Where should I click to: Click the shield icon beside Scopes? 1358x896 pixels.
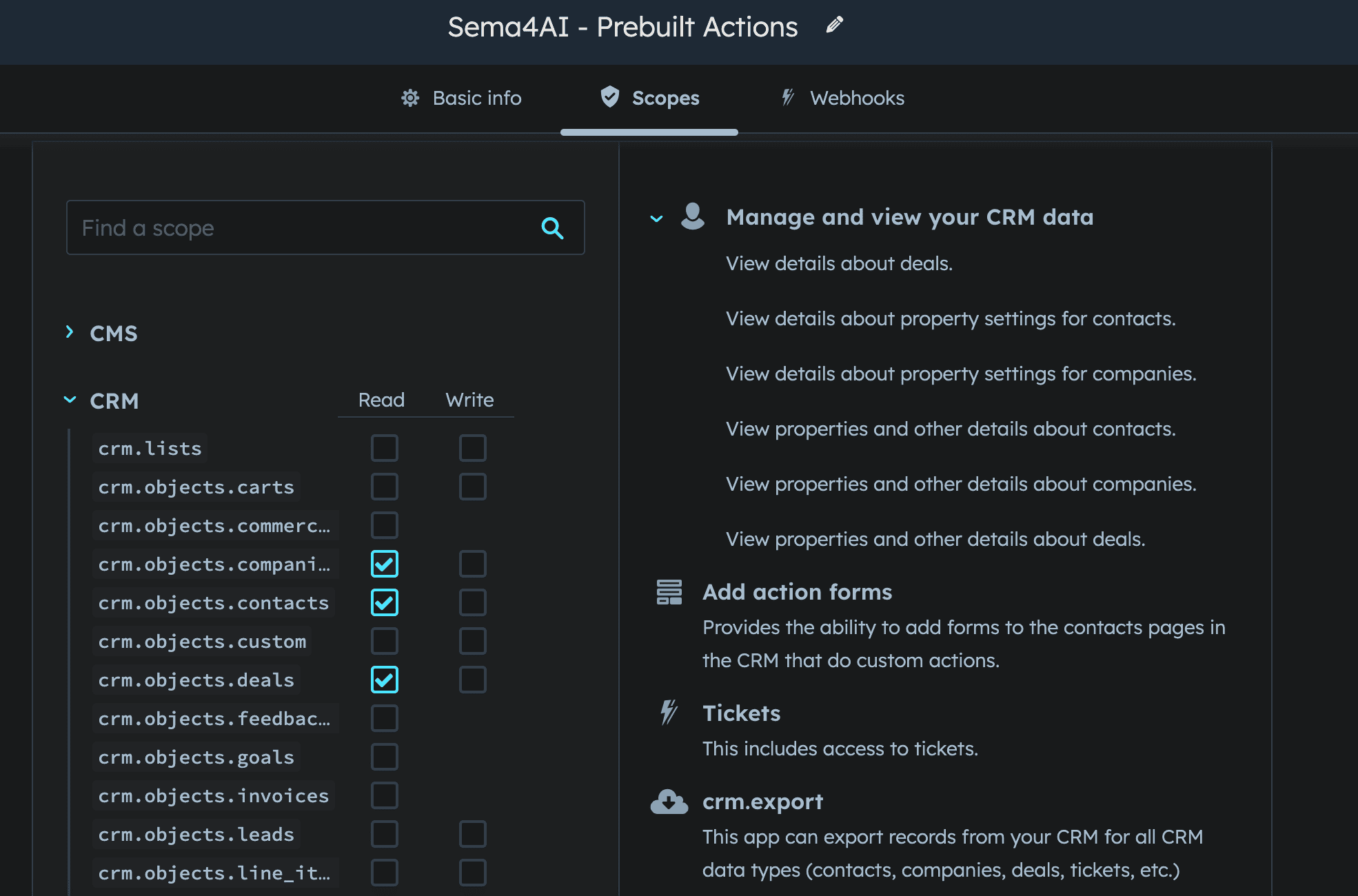(609, 97)
